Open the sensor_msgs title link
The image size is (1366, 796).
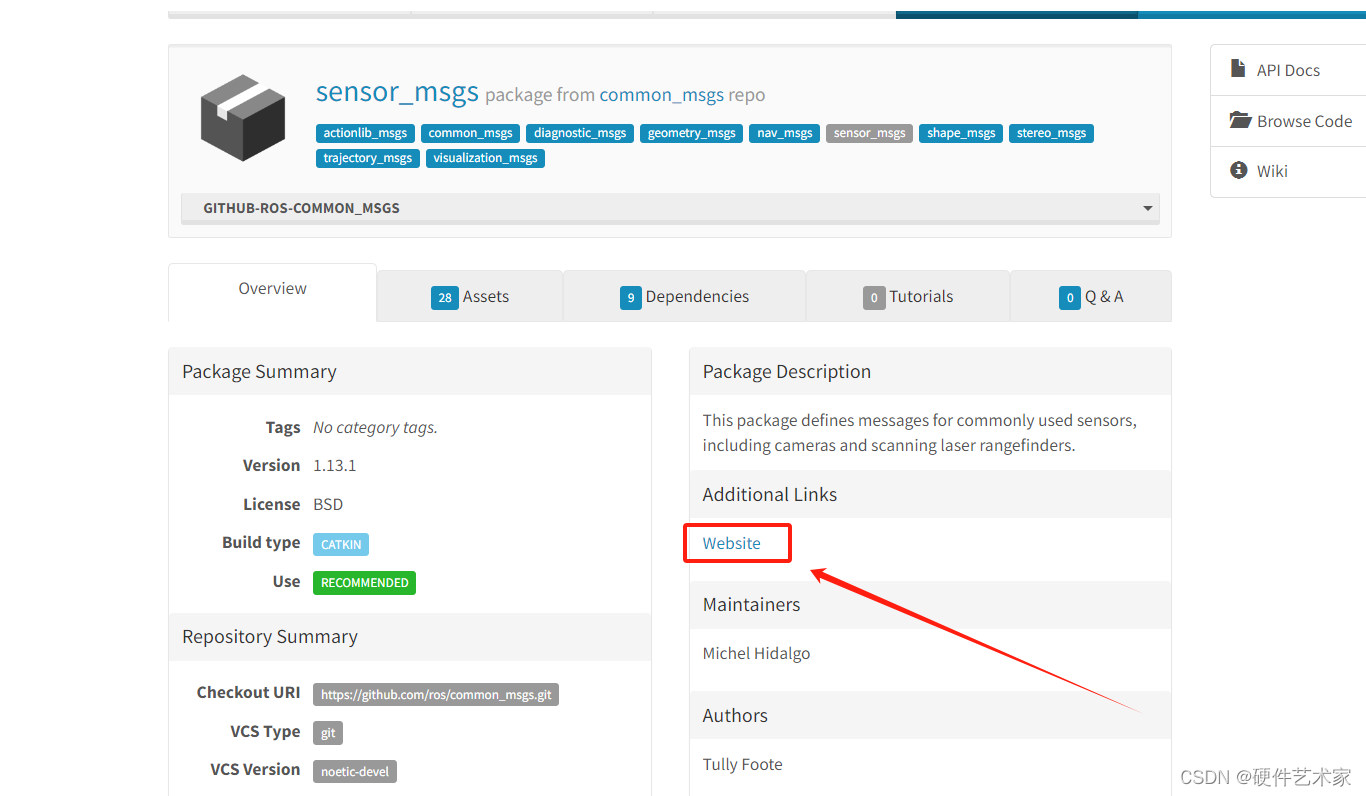pyautogui.click(x=397, y=92)
